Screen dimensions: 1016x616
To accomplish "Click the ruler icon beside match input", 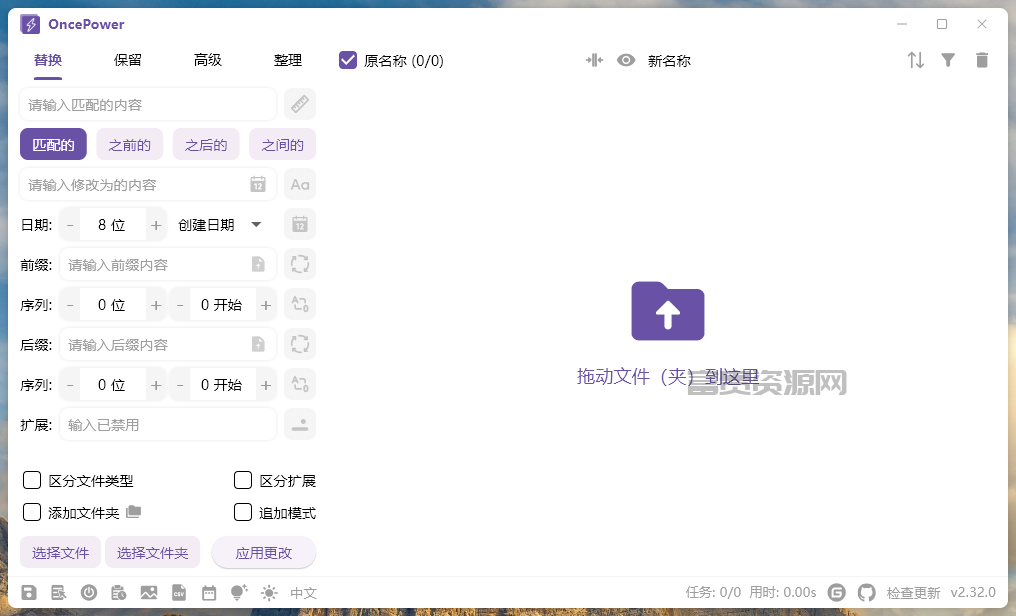I will 299,104.
